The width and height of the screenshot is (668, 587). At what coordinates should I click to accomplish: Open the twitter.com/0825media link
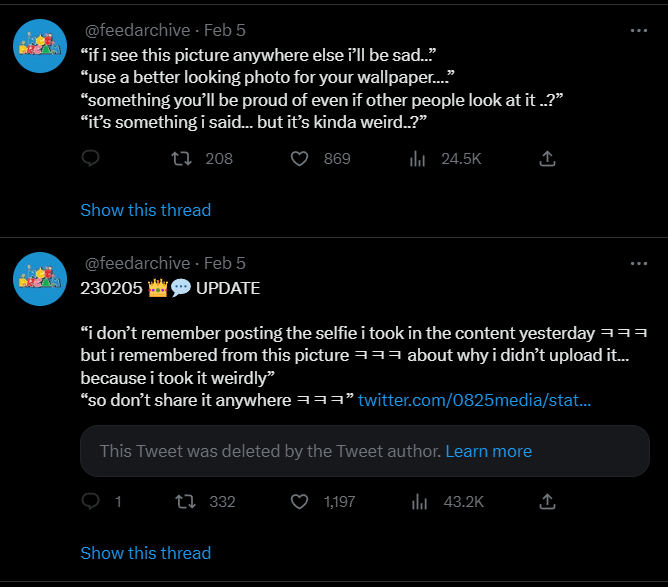[475, 400]
